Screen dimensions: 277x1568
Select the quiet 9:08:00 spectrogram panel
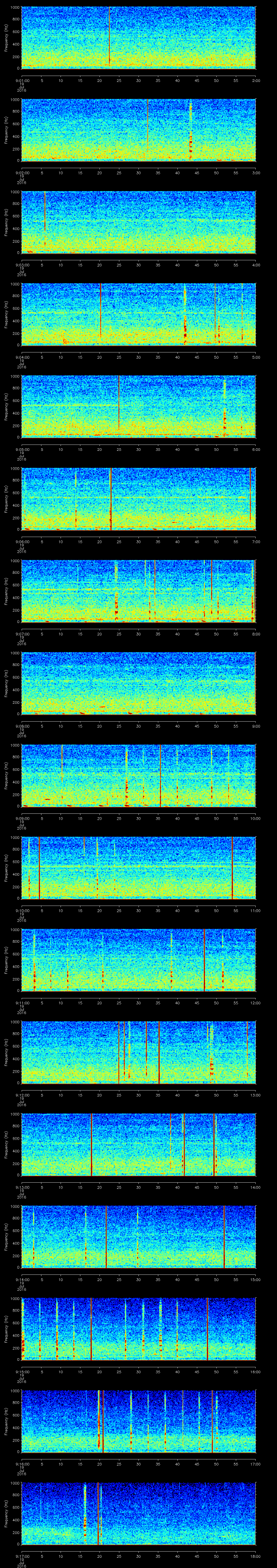pos(138,683)
